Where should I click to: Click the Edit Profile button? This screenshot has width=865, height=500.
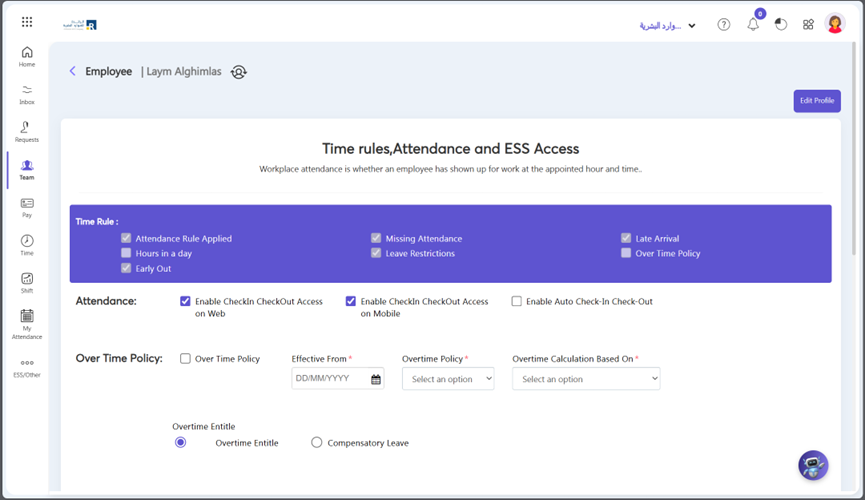817,101
